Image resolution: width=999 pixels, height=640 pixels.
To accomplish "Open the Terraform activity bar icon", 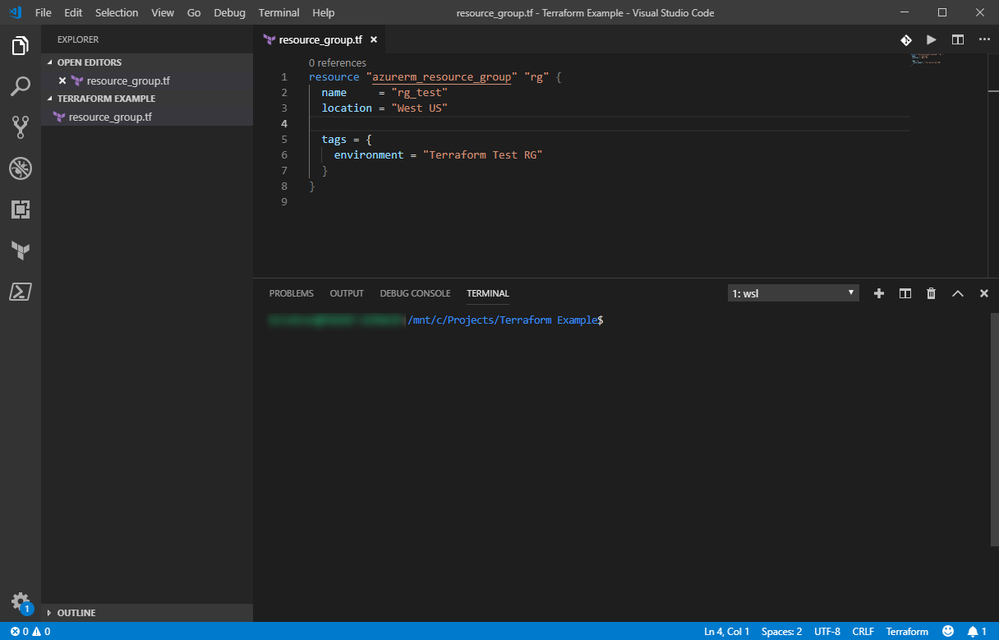I will 20,250.
